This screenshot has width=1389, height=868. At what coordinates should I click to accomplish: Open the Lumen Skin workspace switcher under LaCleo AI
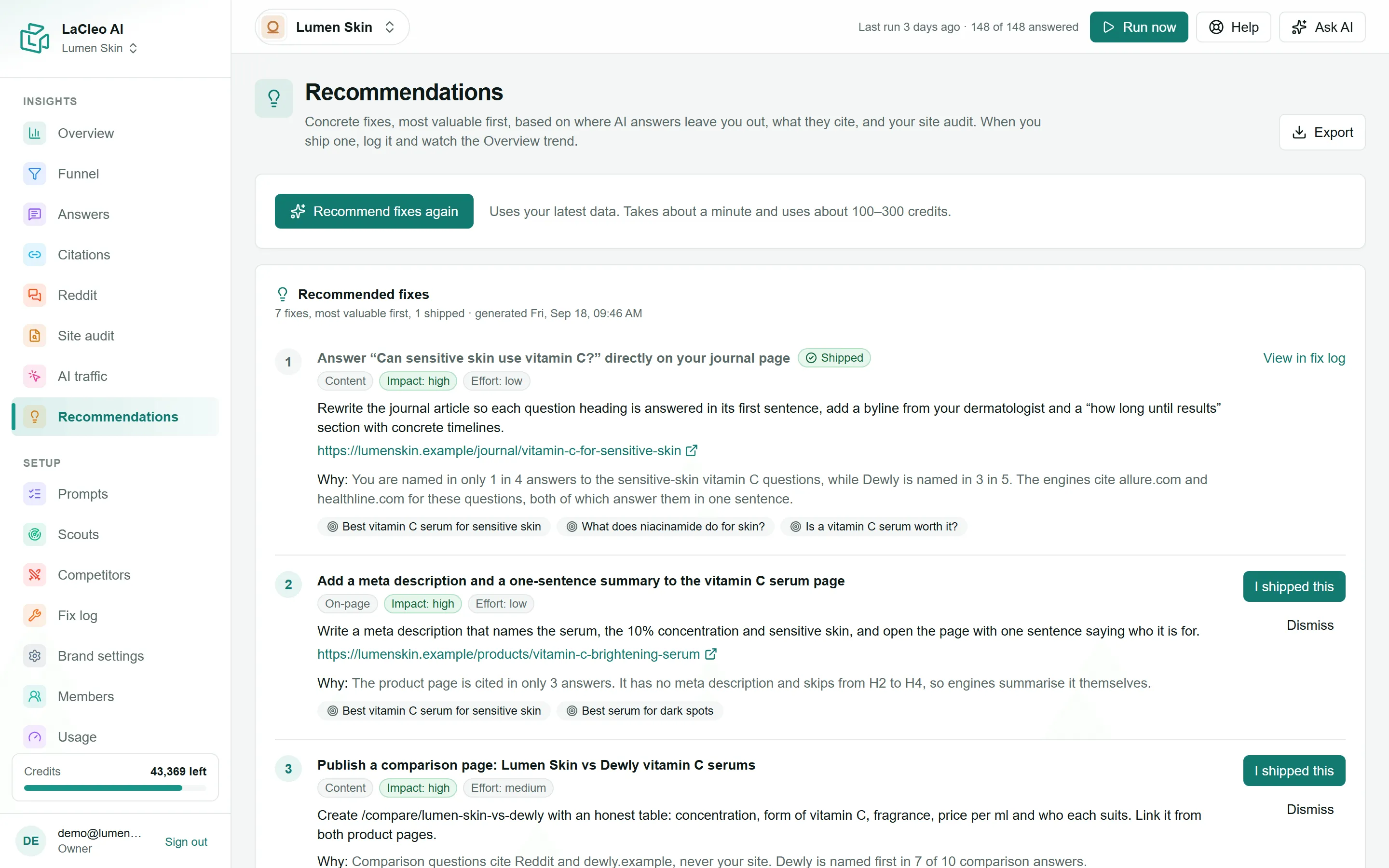(100, 48)
